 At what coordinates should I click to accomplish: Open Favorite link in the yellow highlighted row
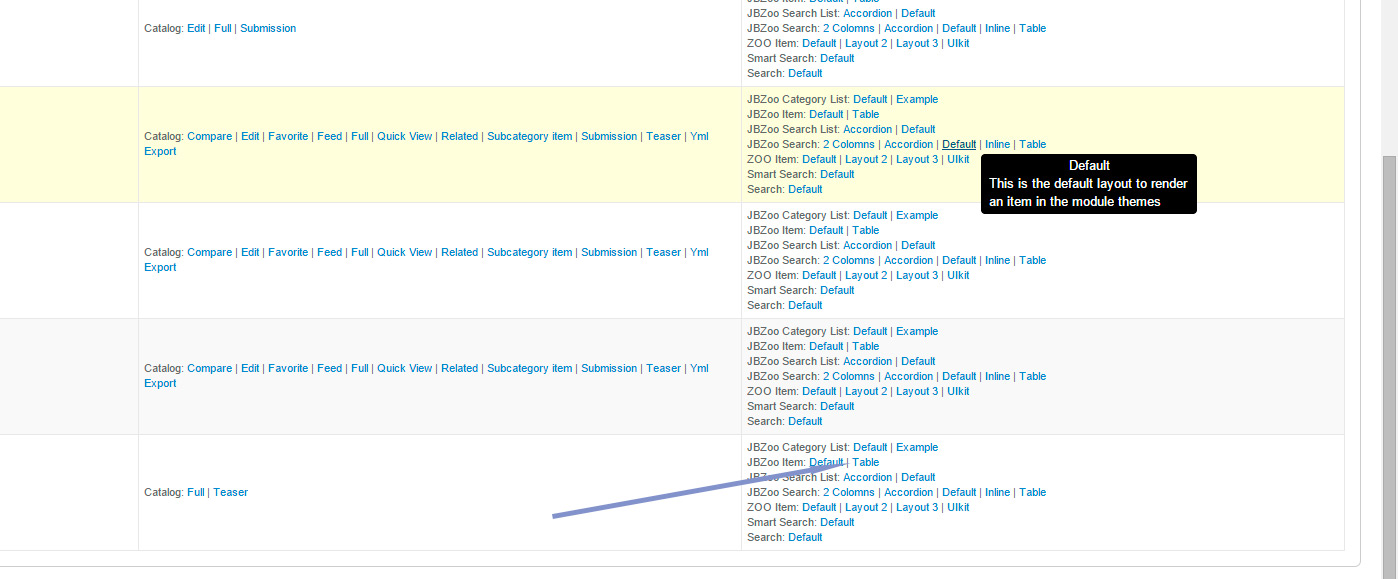point(288,136)
